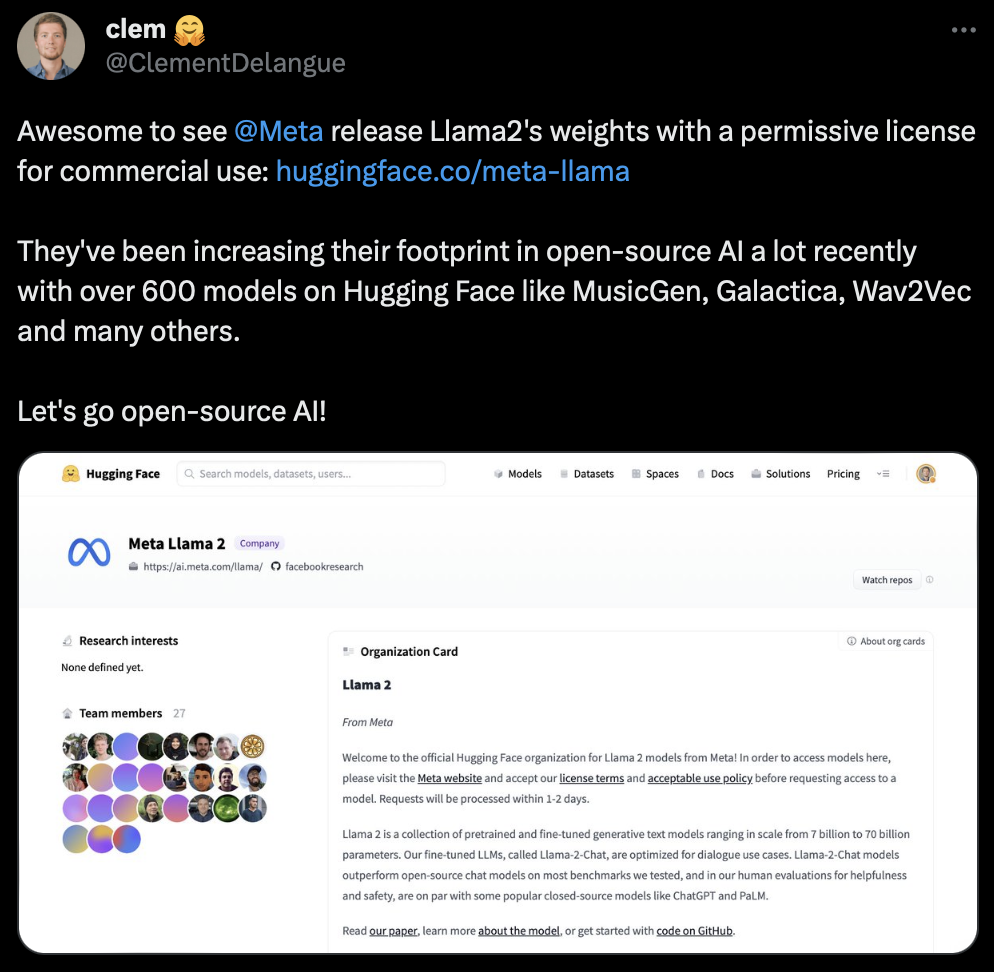Click the GitHub icon beside facebookresearch
The height and width of the screenshot is (972, 994).
coord(276,566)
